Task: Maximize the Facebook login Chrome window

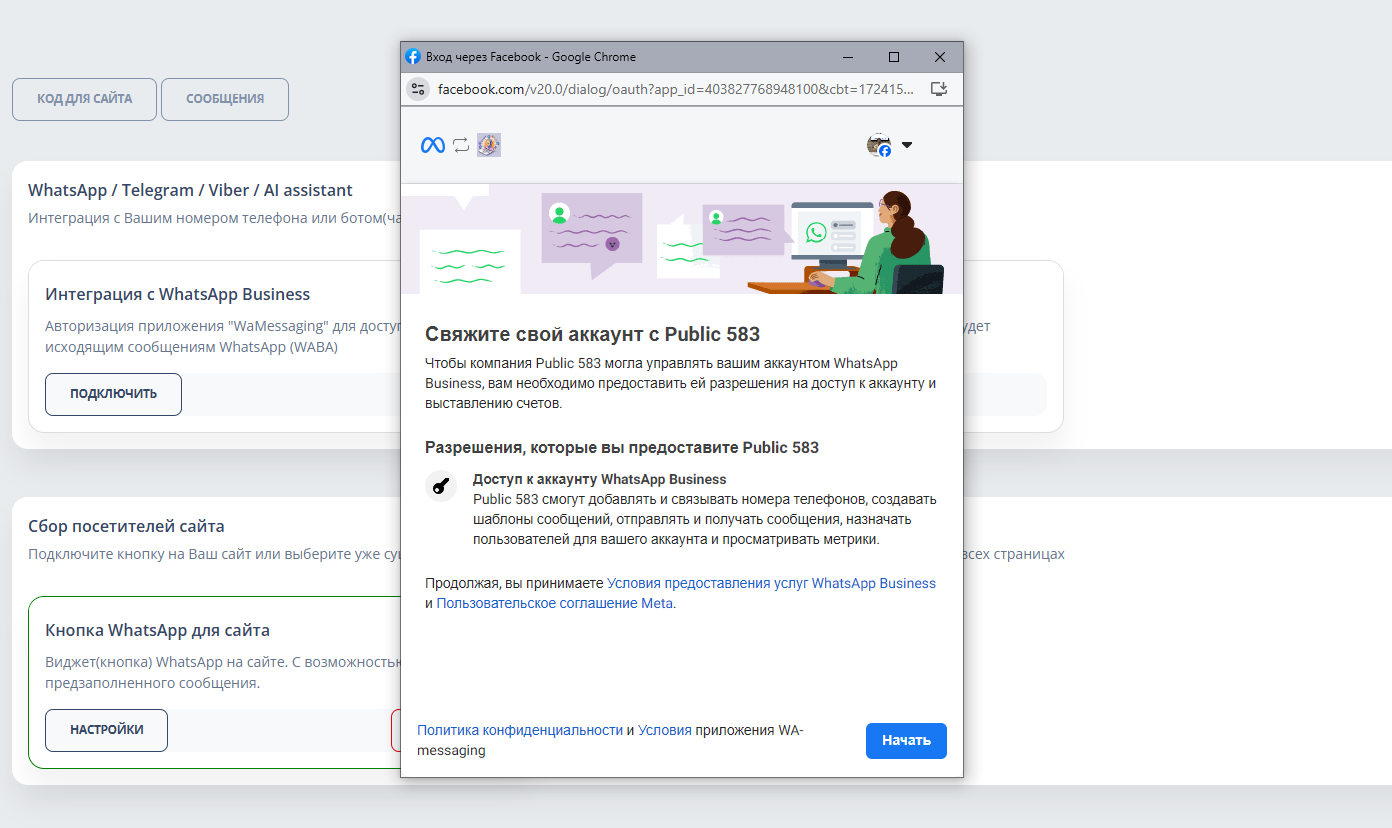Action: coord(894,57)
